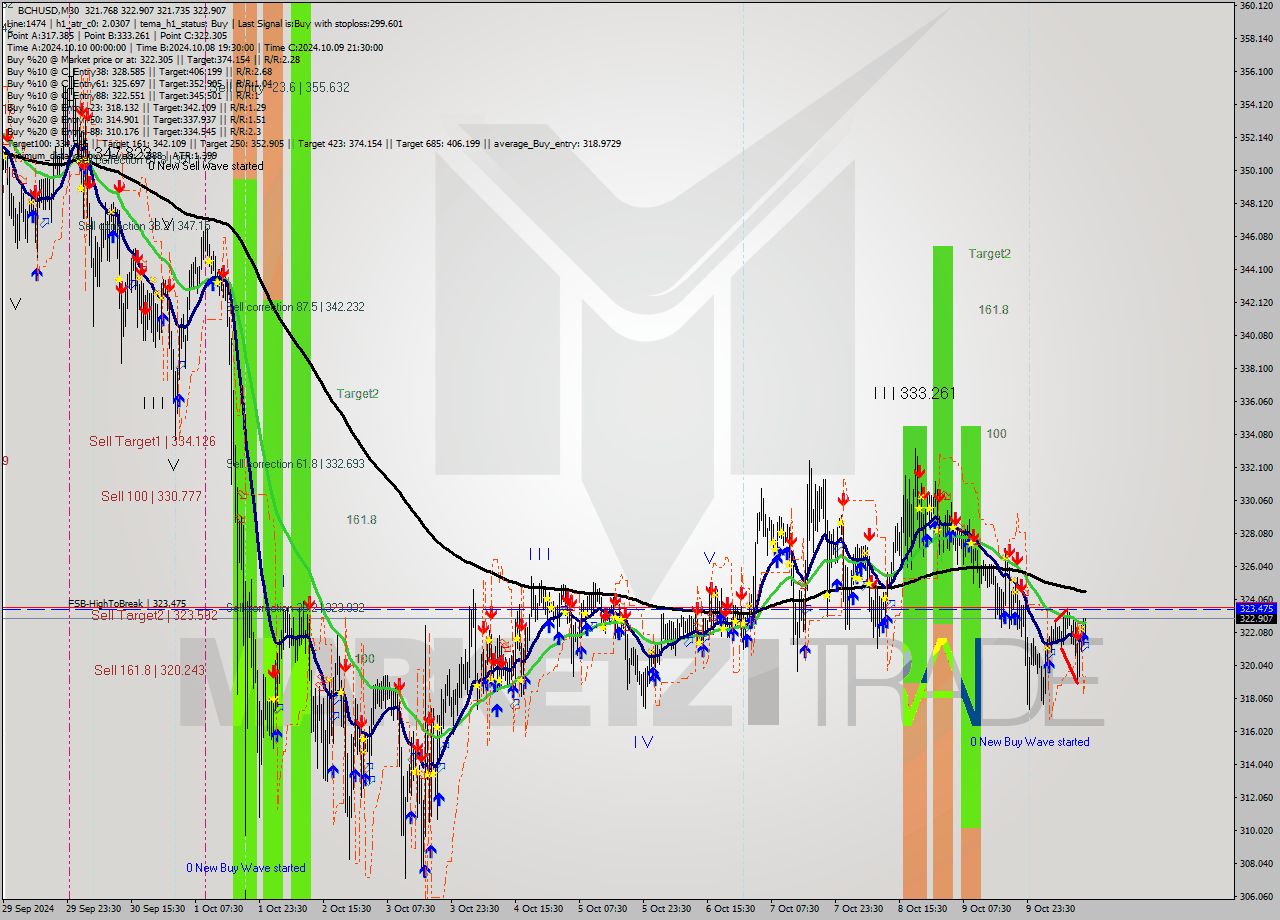This screenshot has width=1280, height=920.
Task: Click the '3 Oct 23:30' time axis label
Action: tap(475, 909)
